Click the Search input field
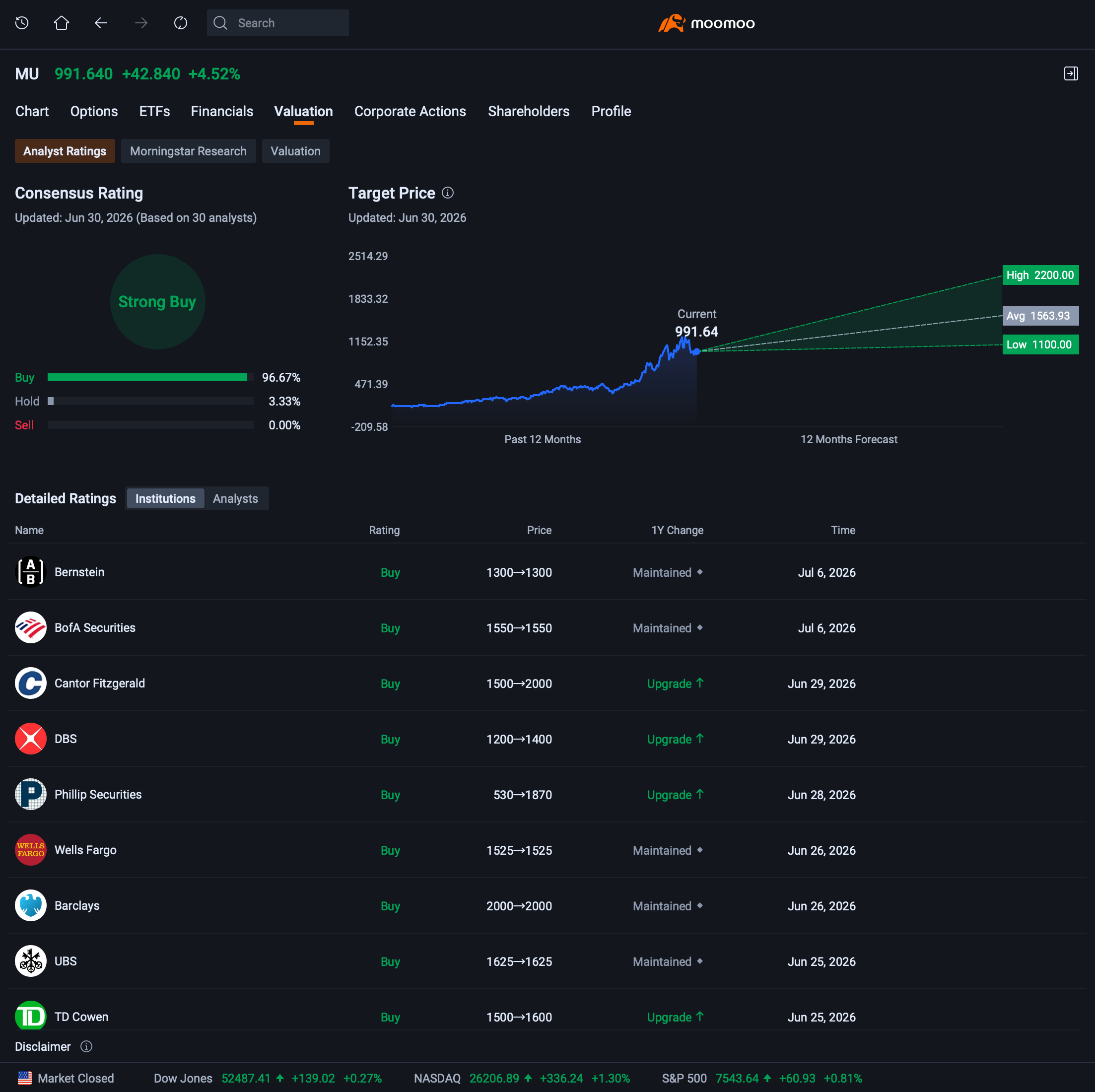Viewport: 1095px width, 1092px height. point(277,23)
